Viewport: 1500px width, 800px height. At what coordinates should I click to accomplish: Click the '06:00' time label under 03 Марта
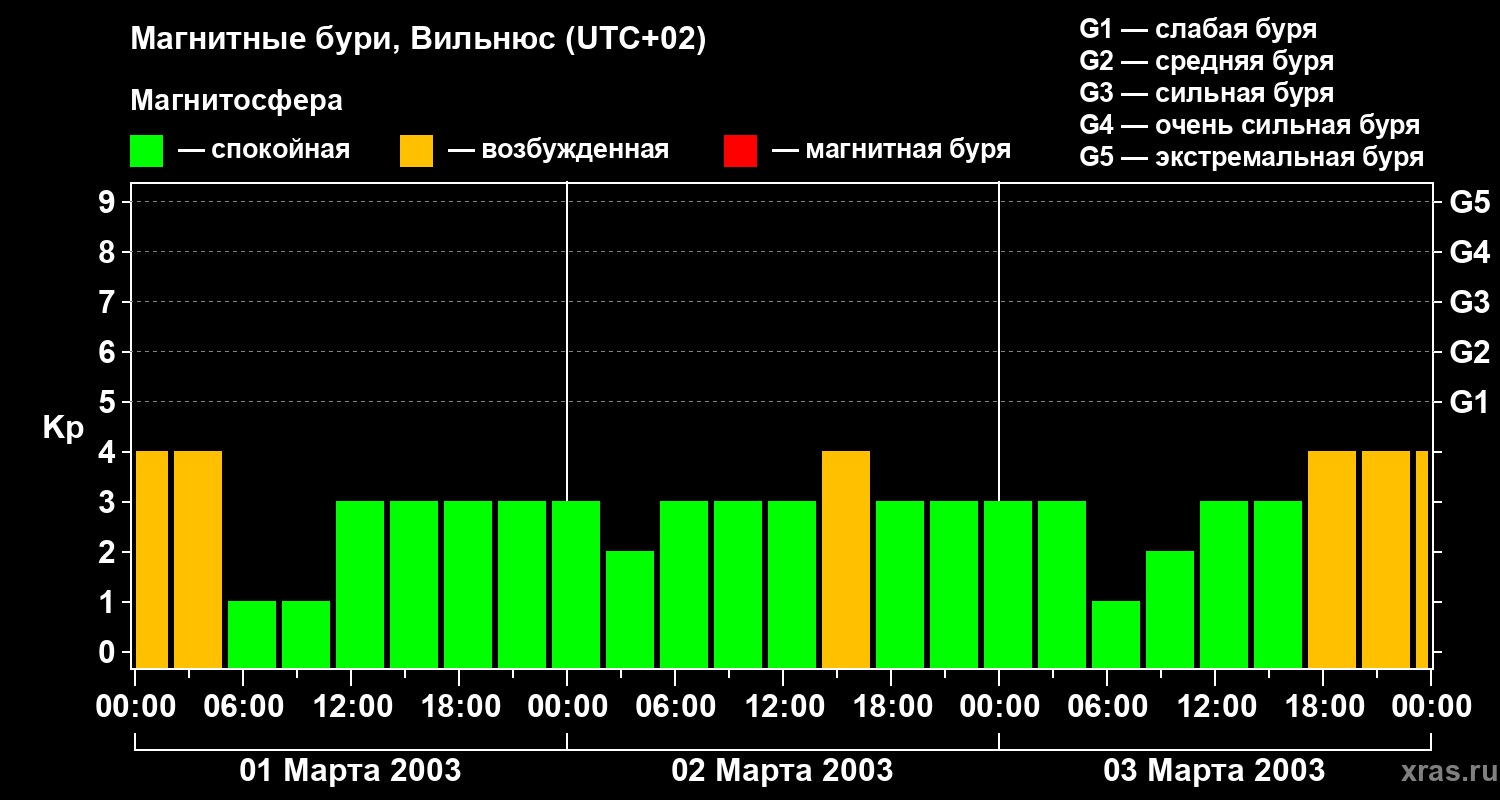click(x=1107, y=706)
